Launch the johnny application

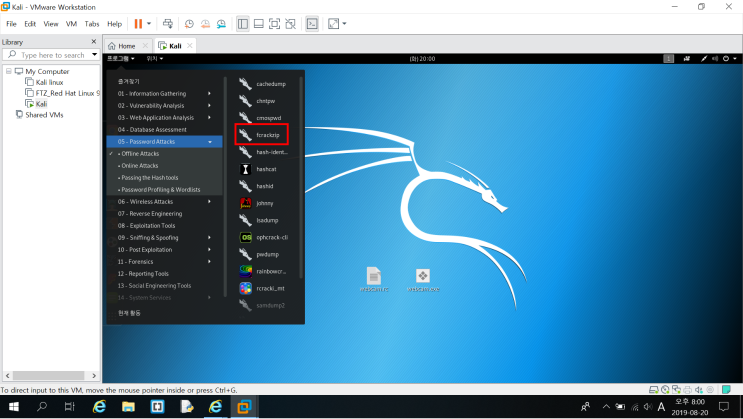pyautogui.click(x=257, y=203)
